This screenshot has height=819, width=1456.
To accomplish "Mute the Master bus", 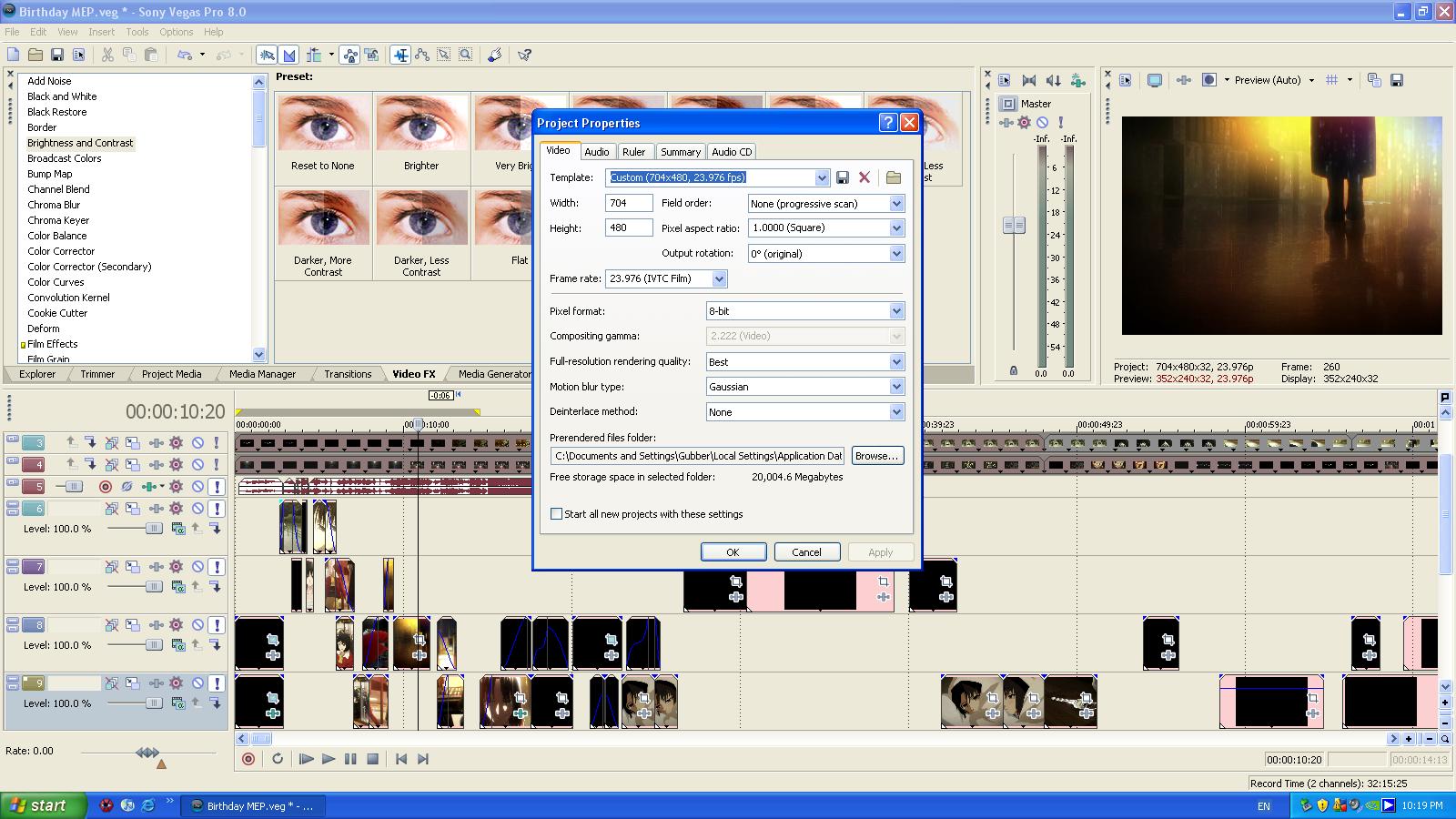I will coord(1043,122).
